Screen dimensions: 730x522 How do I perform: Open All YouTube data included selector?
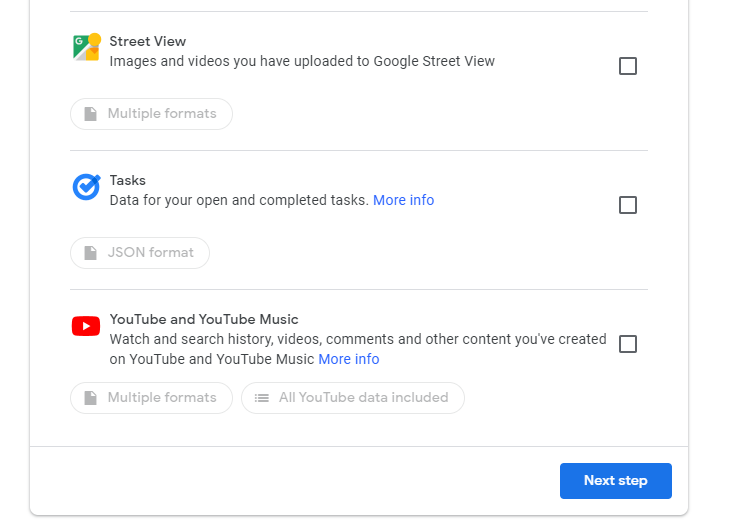352,398
